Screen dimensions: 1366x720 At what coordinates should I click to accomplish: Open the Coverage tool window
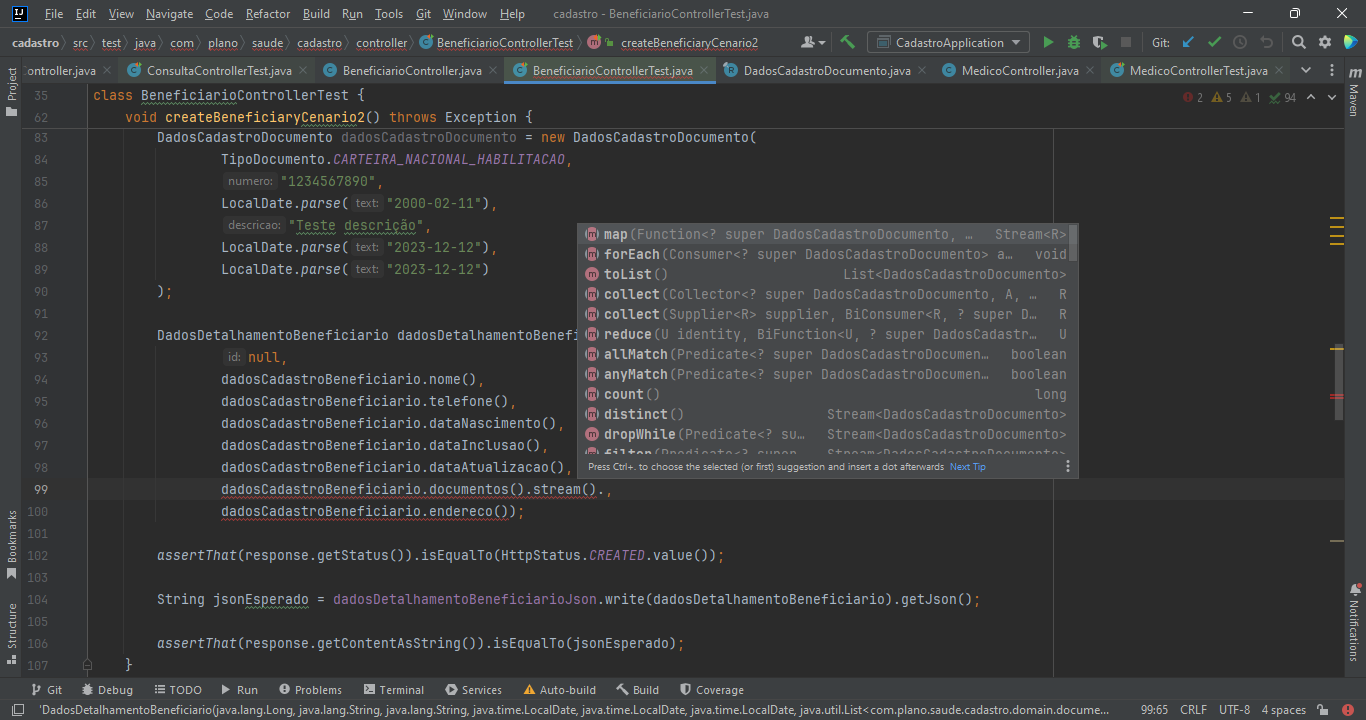(711, 690)
